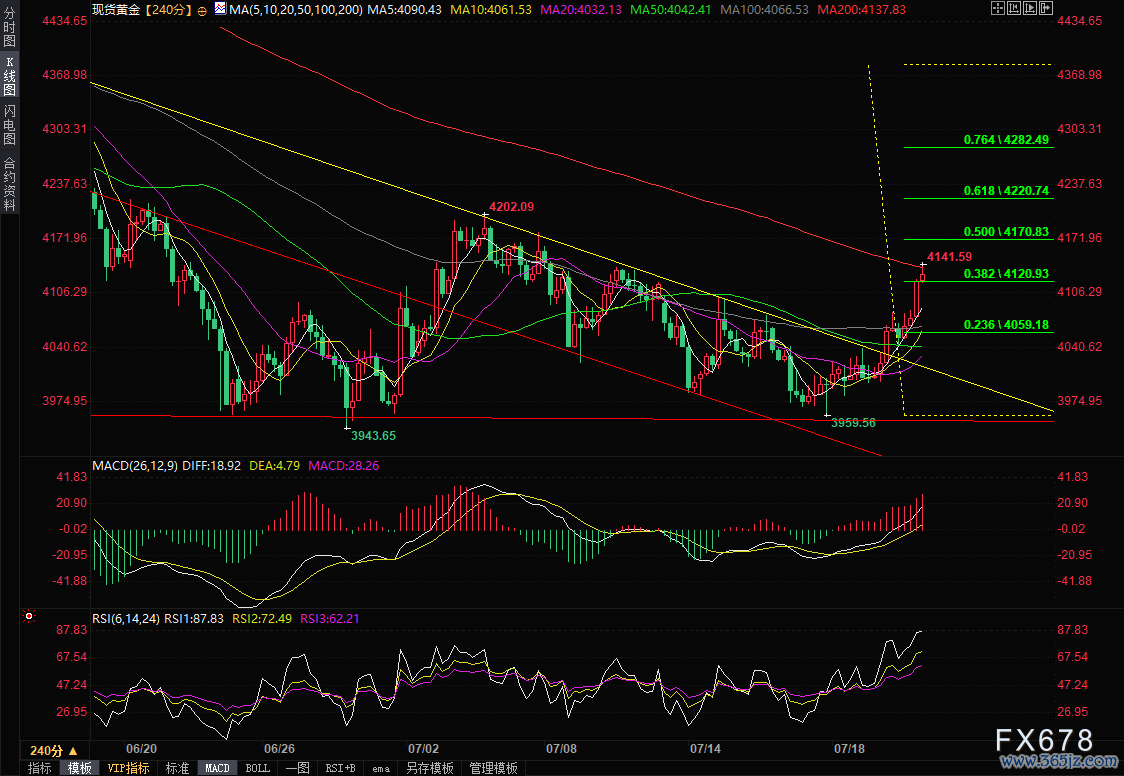Image resolution: width=1124 pixels, height=776 pixels.
Task: Open the 合约资料 side tab
Action: [x=9, y=183]
